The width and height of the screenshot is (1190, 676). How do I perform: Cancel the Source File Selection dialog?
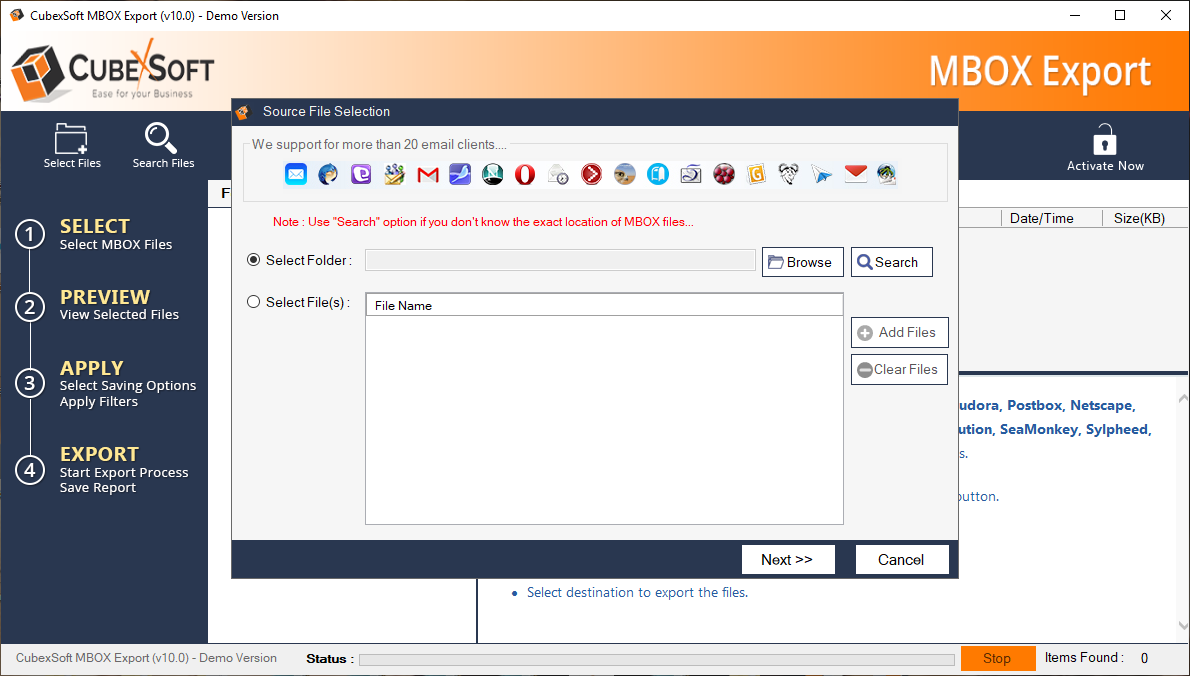[901, 560]
